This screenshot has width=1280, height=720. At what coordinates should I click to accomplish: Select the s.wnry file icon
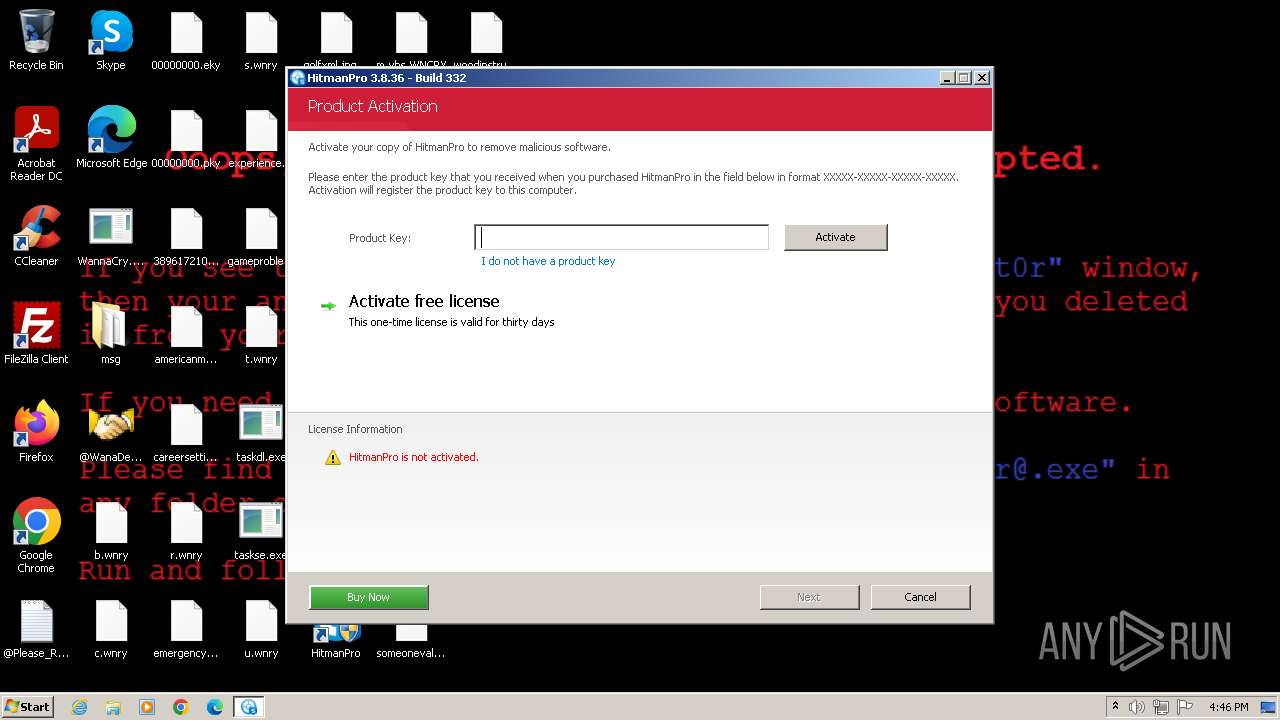click(261, 42)
